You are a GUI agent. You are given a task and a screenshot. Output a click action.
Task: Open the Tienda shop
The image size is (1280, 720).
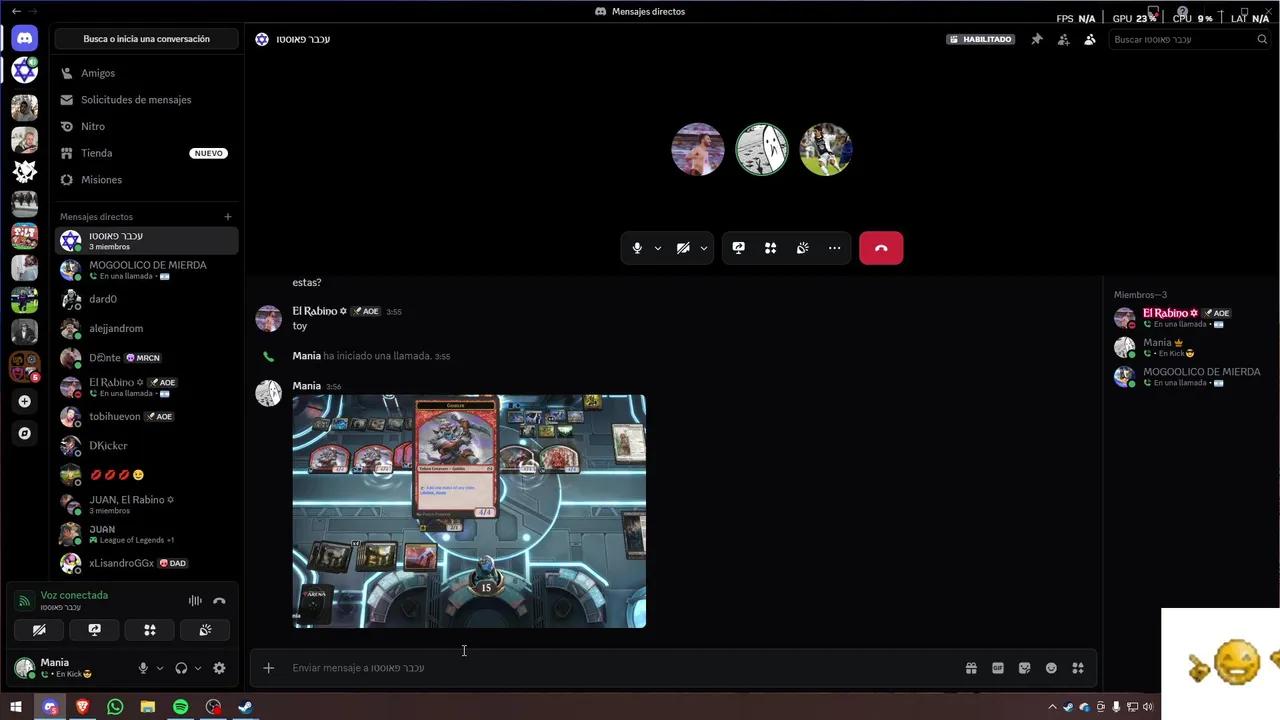146,153
